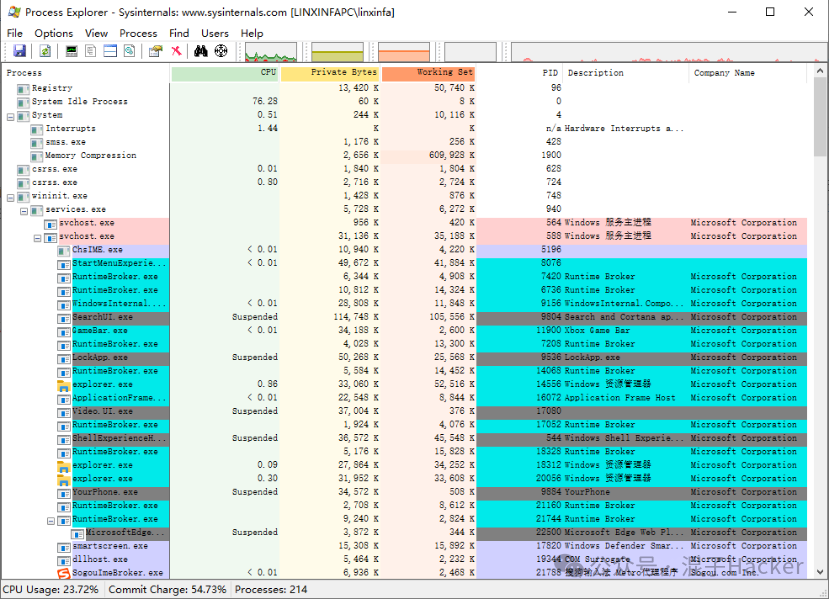This screenshot has width=829, height=599.
Task: Save the process list to a file
Action: pyautogui.click(x=20, y=51)
